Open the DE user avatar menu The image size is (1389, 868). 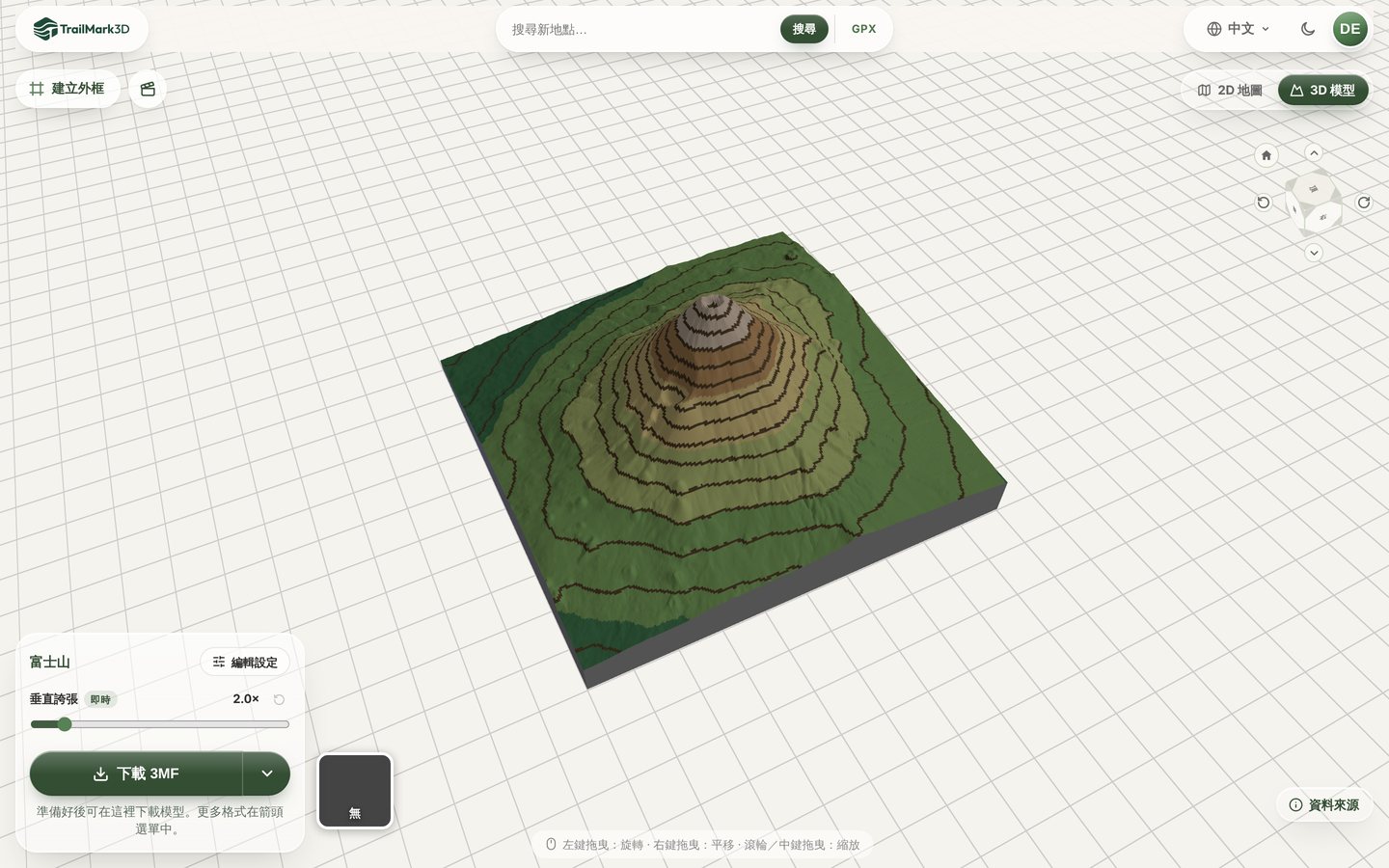pos(1350,29)
